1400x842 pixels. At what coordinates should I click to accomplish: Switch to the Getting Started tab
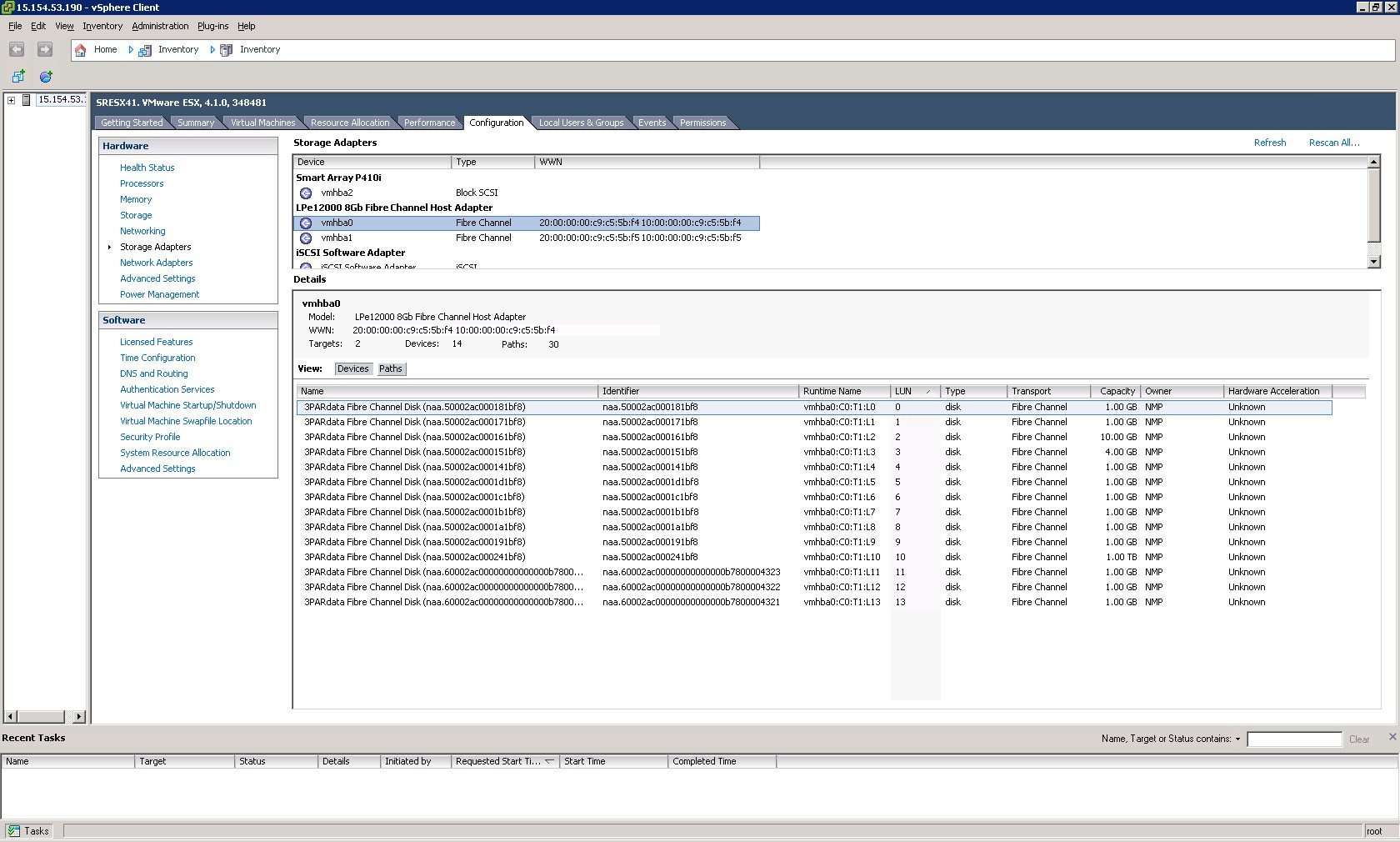point(132,123)
